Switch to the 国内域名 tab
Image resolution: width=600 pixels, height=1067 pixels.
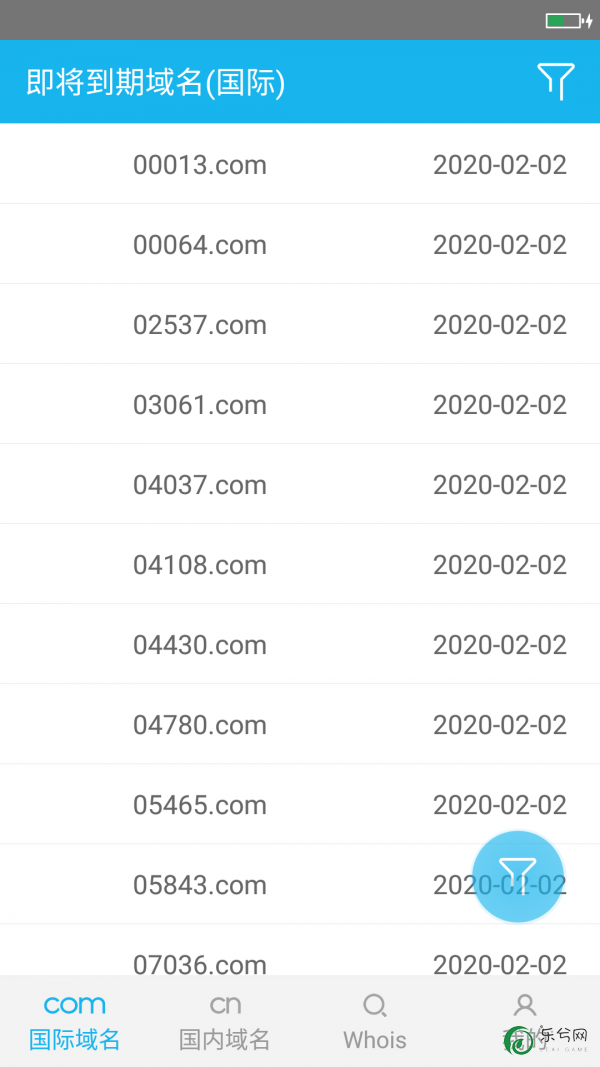[x=224, y=1039]
